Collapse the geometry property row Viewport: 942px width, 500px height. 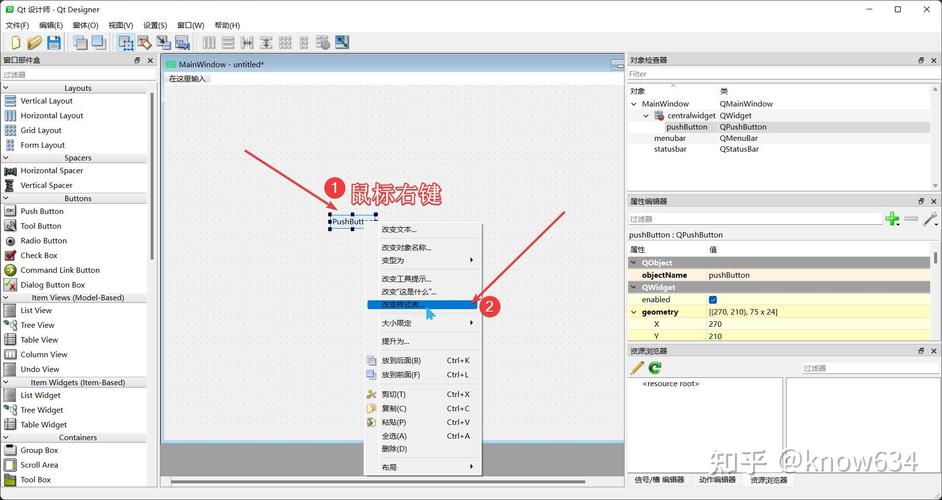click(633, 312)
